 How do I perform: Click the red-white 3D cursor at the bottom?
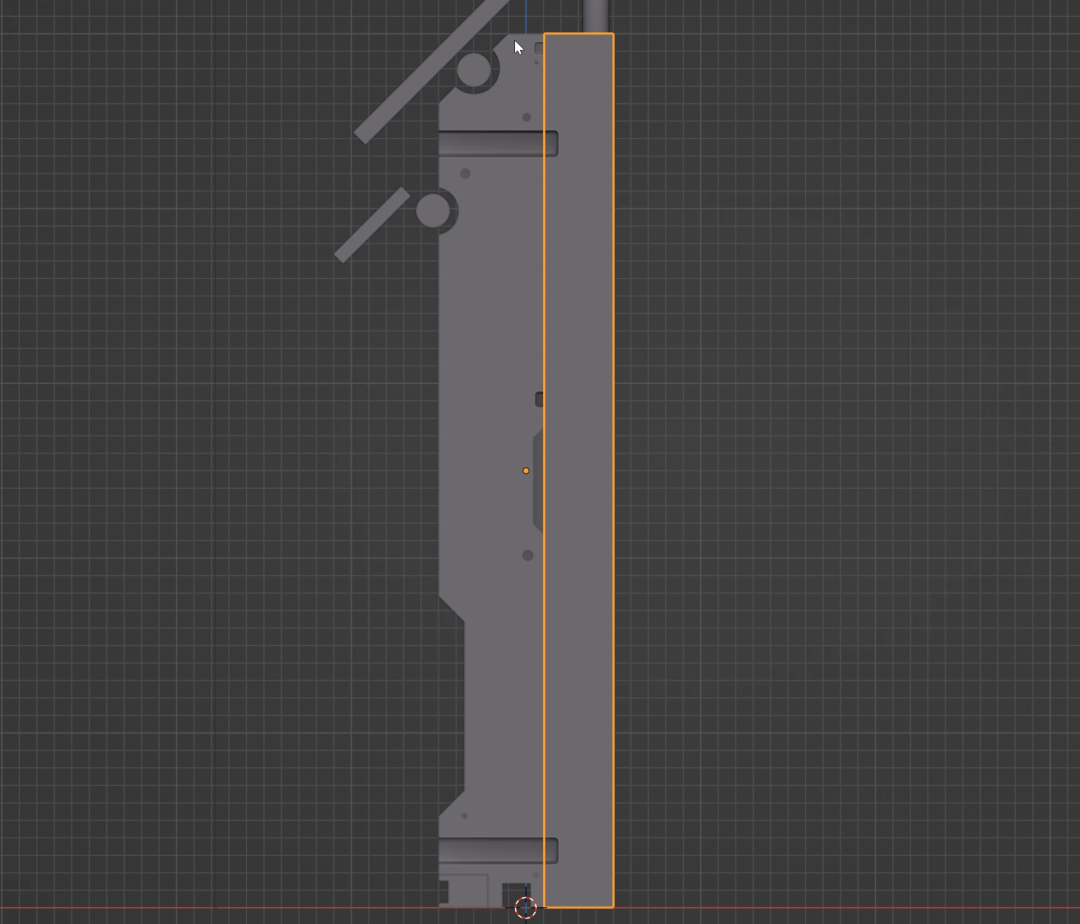click(x=526, y=907)
